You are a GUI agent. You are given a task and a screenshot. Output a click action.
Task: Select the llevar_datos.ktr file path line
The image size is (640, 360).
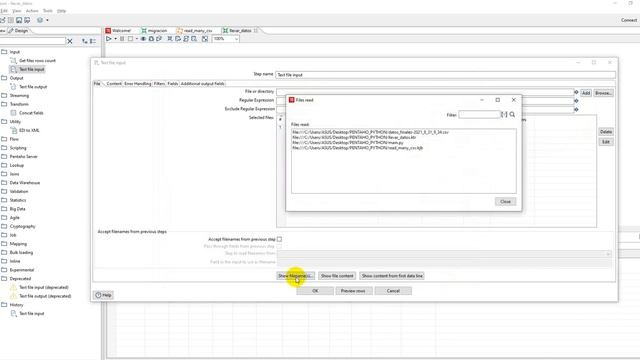click(354, 138)
